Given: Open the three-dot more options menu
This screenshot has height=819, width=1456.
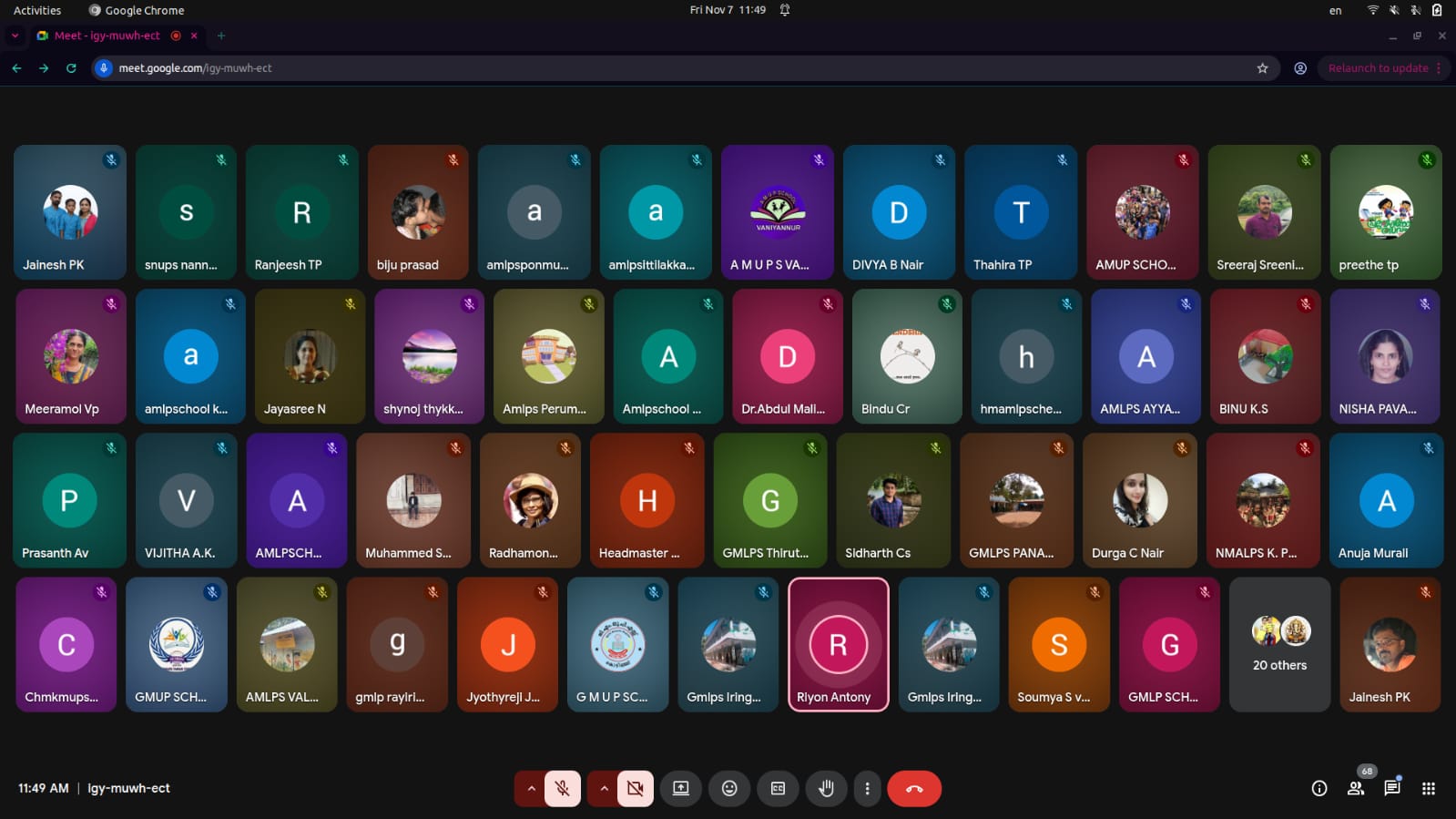Looking at the screenshot, I should click(x=867, y=789).
